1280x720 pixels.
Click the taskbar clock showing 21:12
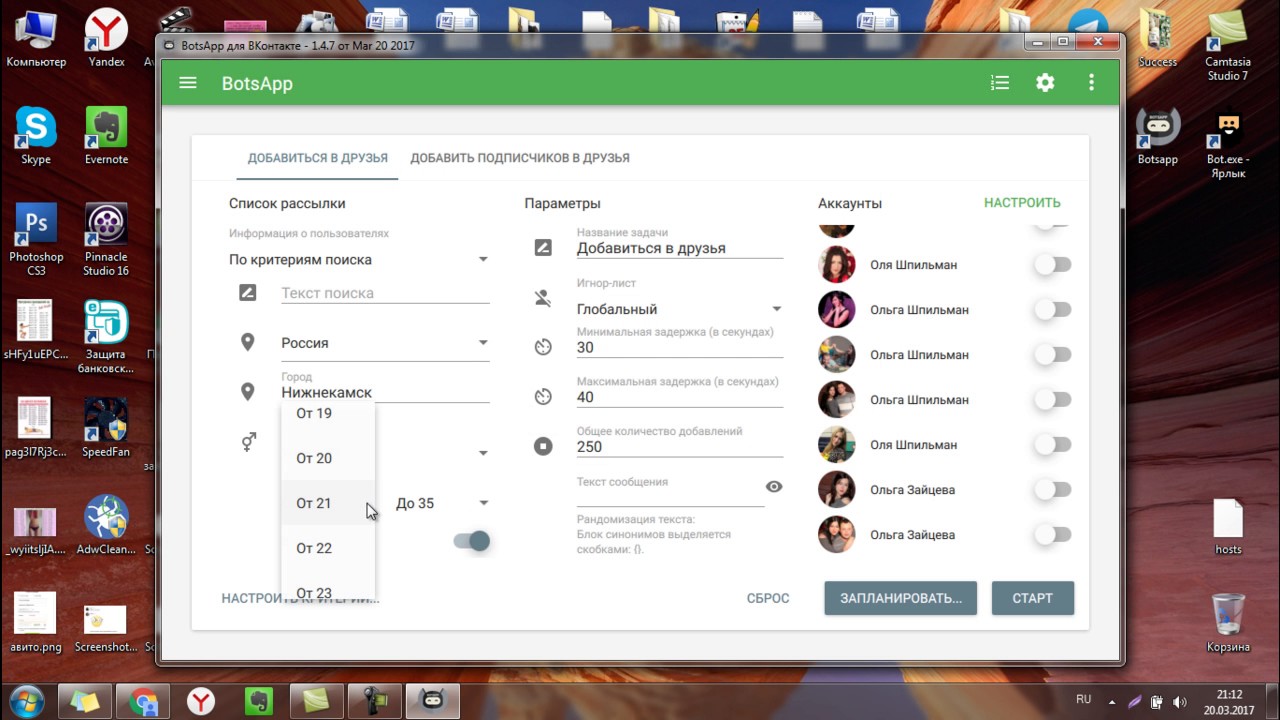pyautogui.click(x=1229, y=702)
